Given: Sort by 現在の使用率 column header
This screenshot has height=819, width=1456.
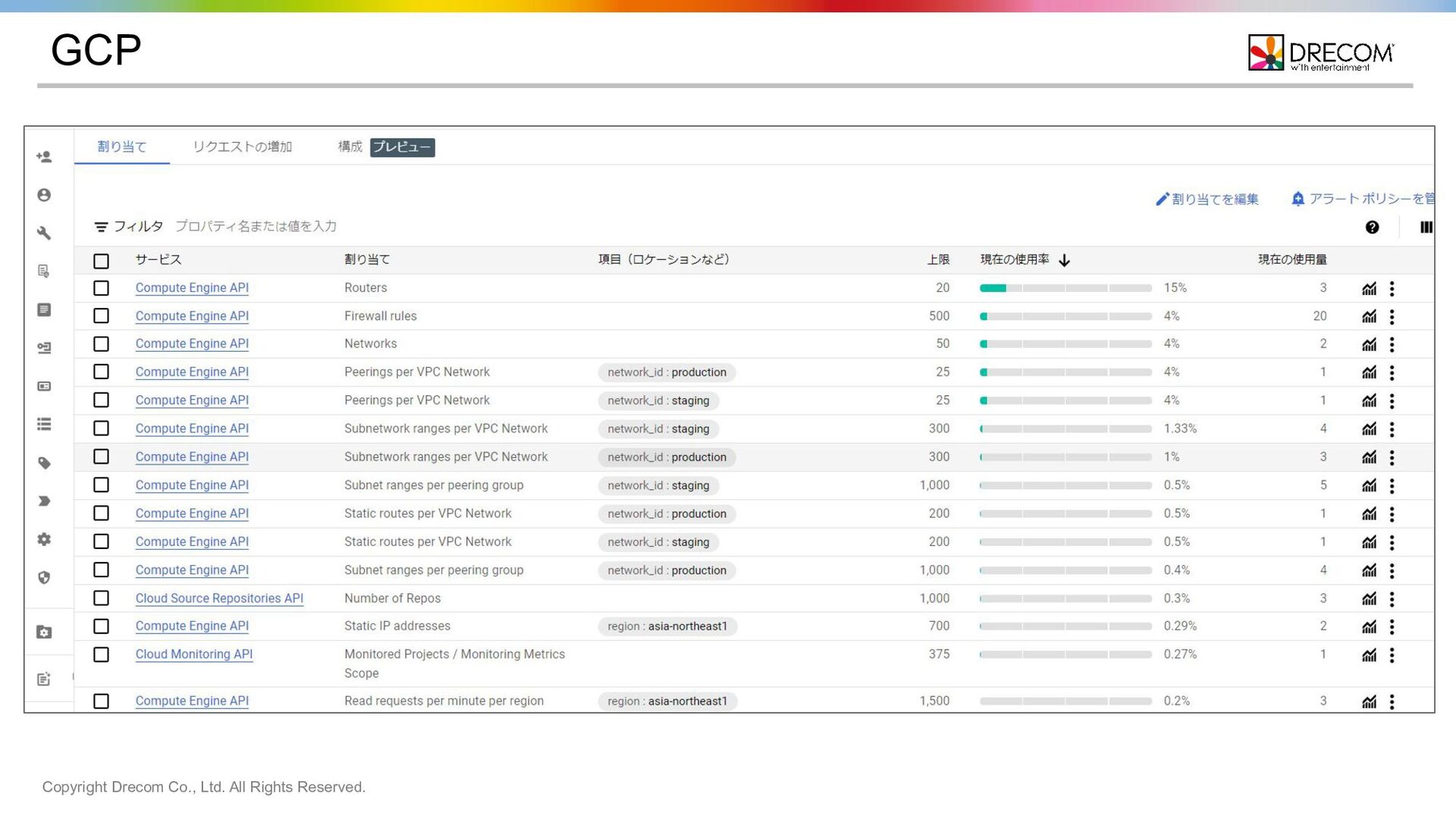Looking at the screenshot, I should pos(1025,259).
